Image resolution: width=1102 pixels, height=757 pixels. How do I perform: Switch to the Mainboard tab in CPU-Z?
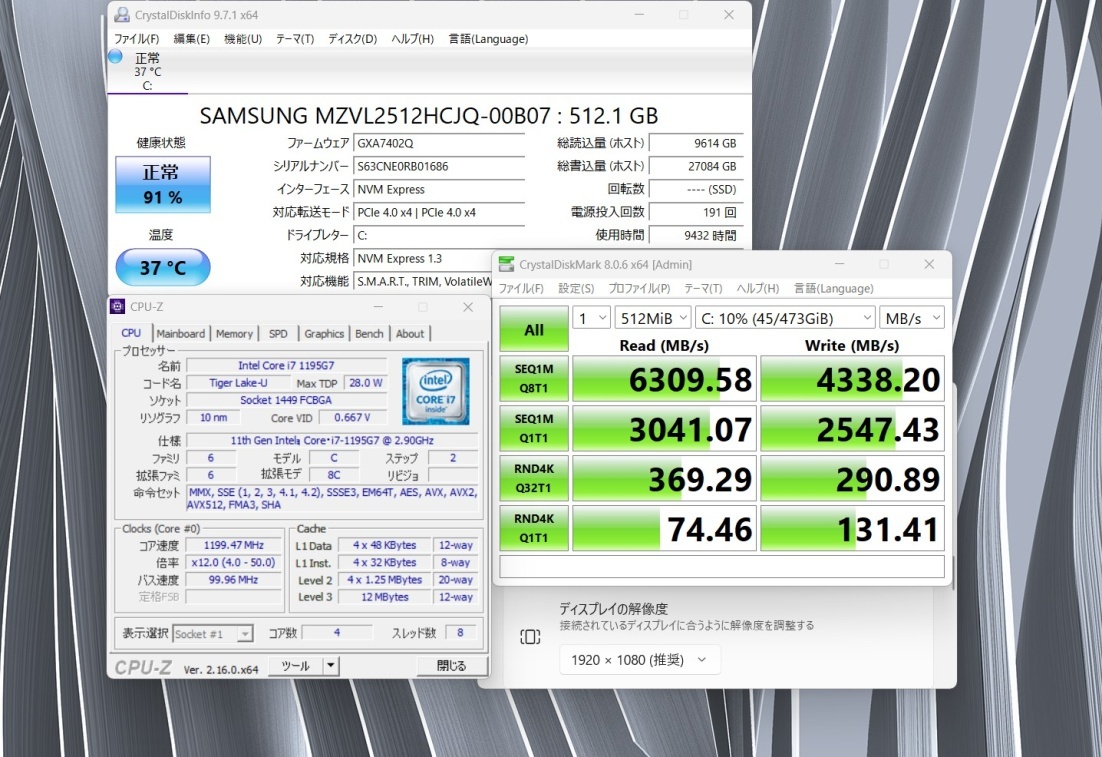point(181,334)
